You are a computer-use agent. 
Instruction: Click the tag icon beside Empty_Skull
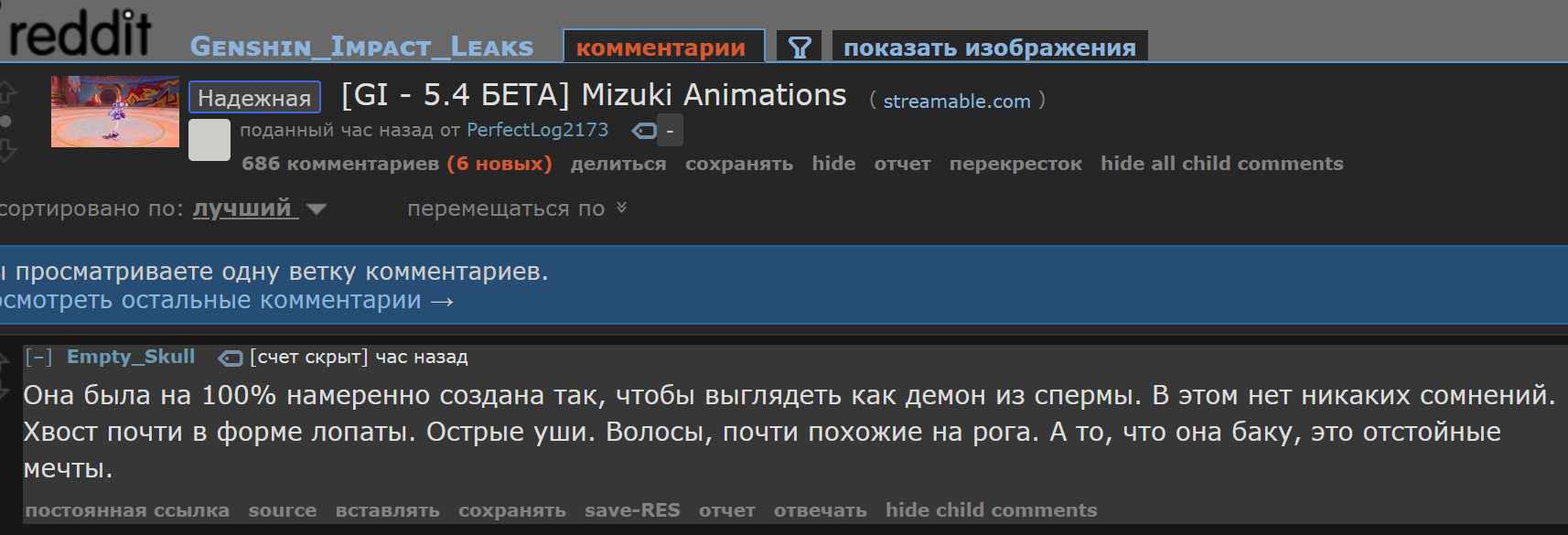pos(230,358)
